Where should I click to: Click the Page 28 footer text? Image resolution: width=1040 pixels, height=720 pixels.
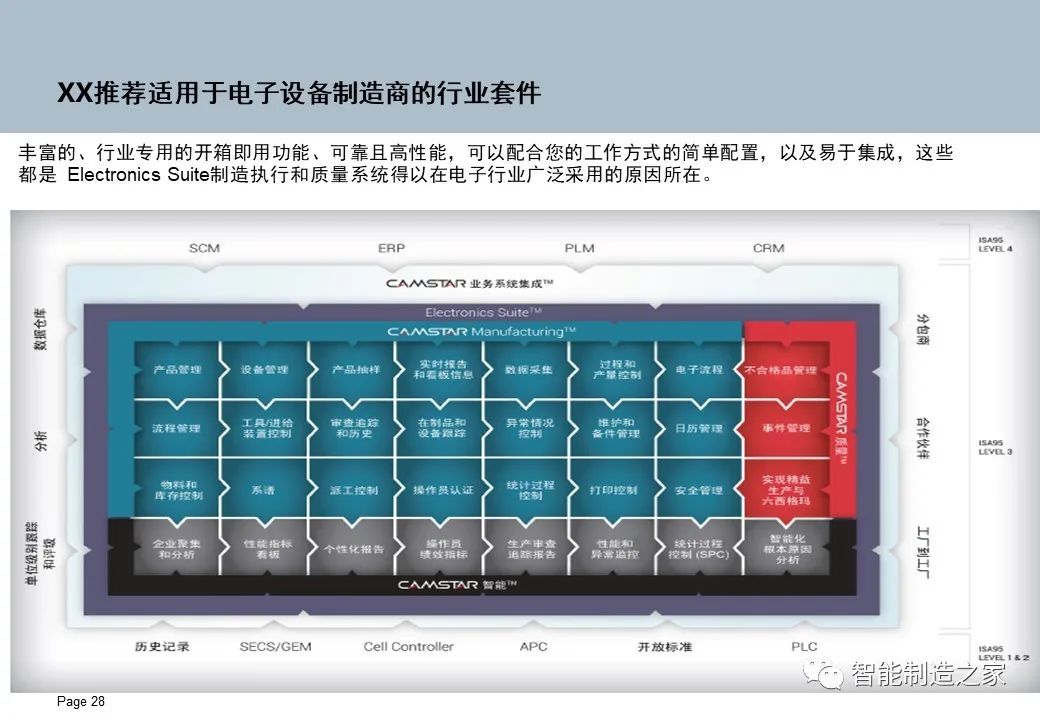[81, 701]
